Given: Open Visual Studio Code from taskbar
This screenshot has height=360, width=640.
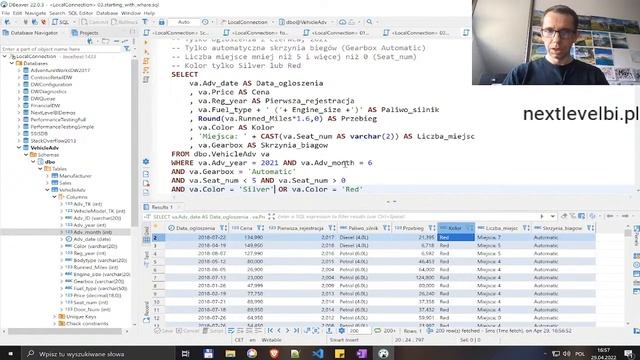Looking at the screenshot, I should (x=318, y=353).
